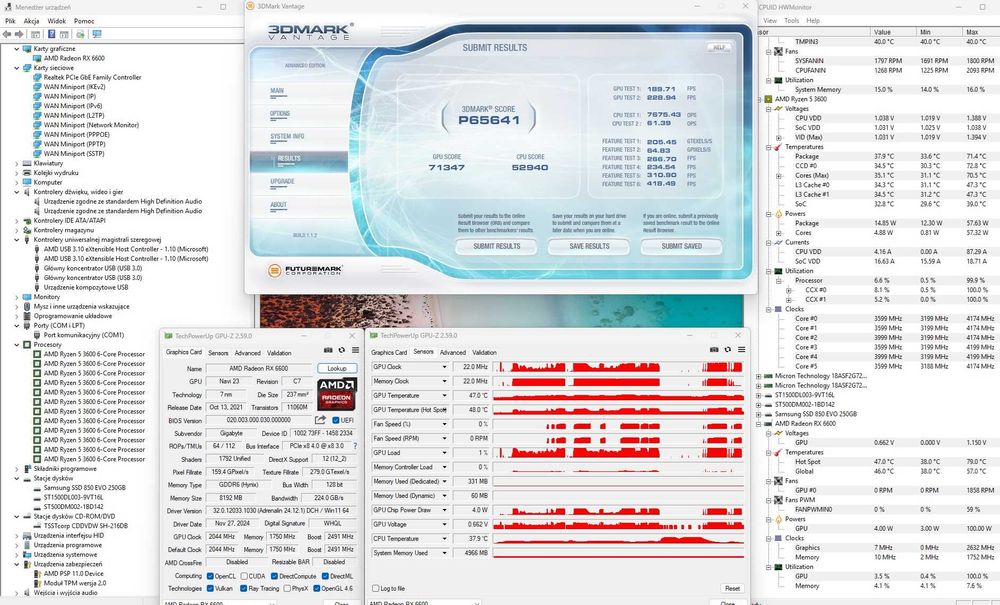Switch to Validation tab in GPU-Z Graphics Card window
The height and width of the screenshot is (605, 1000).
[279, 353]
